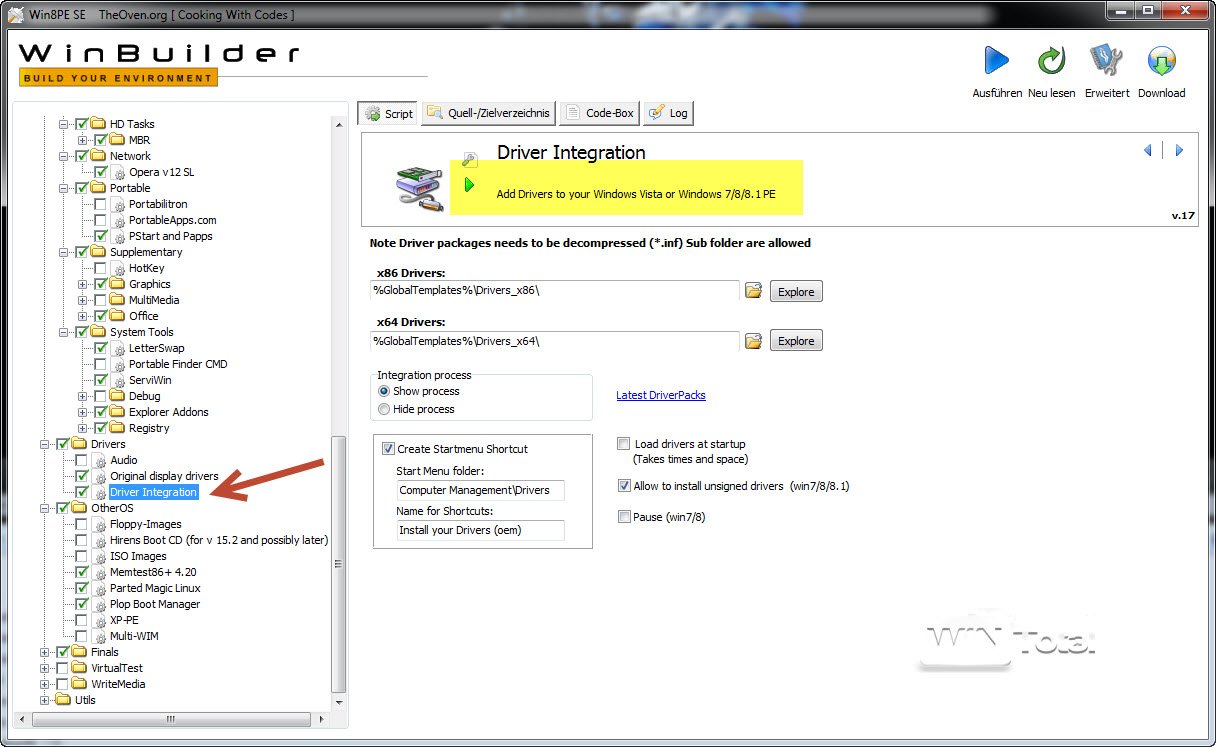Go to next script with right arrow
The width and height of the screenshot is (1216, 747).
coord(1179,151)
